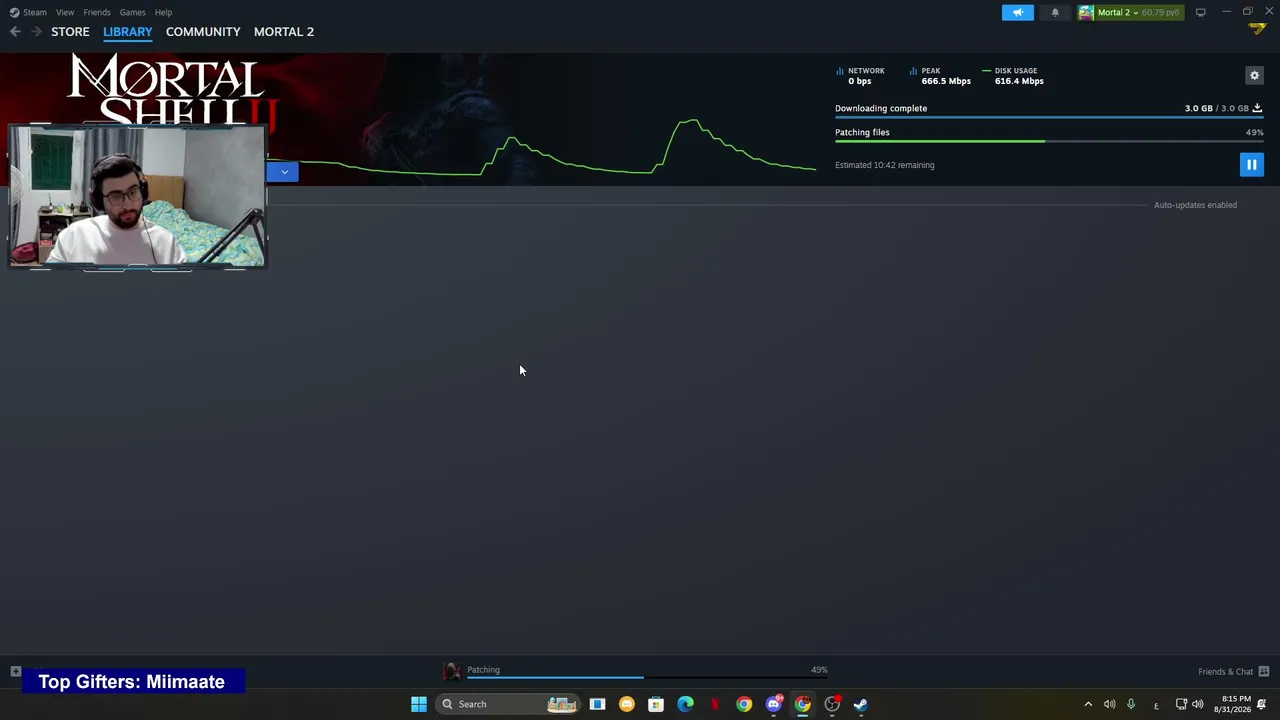Click the 3.0 GB / 3.0 GB size text

click(1217, 108)
